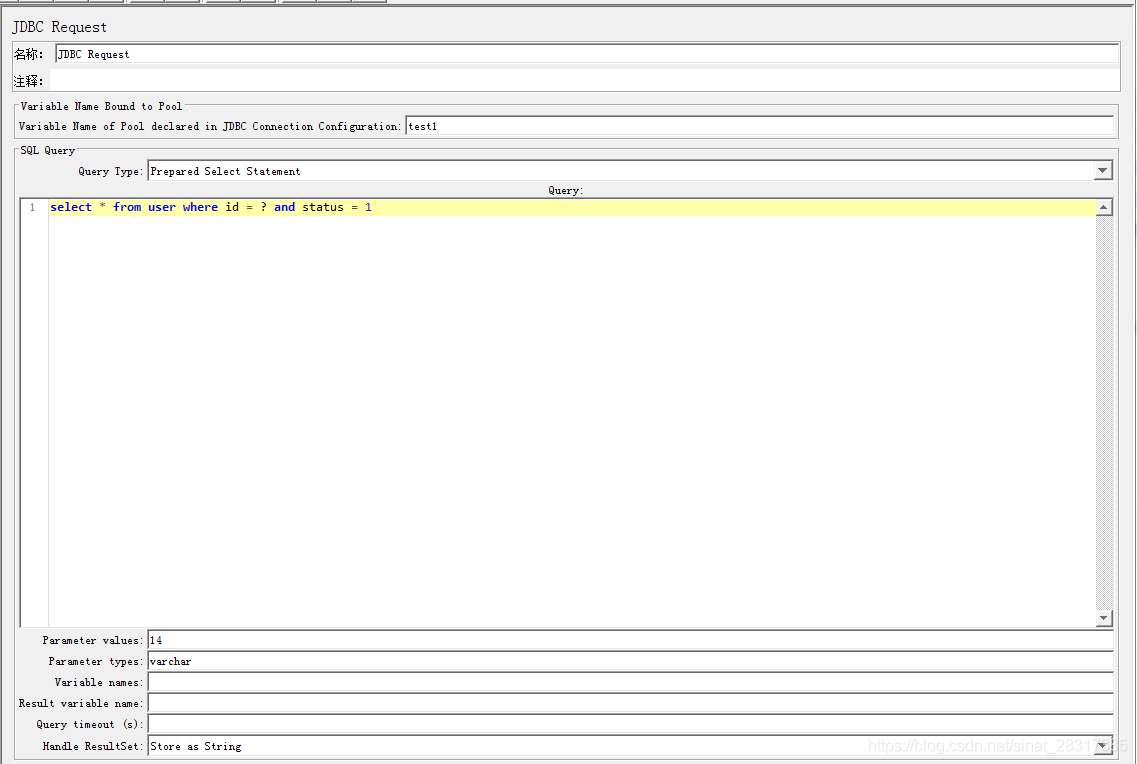Click the 'select' keyword in the query
Viewport: 1137px width, 764px height.
click(71, 207)
